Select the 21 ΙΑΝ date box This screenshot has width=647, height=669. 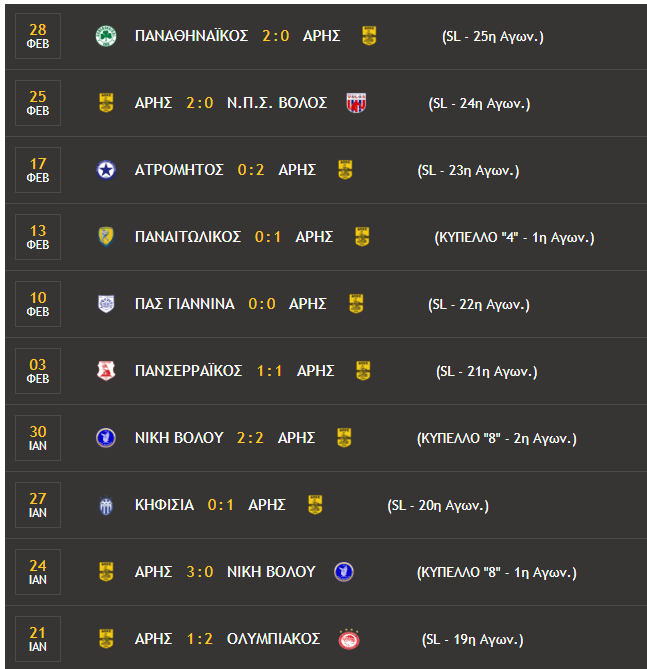coord(38,639)
